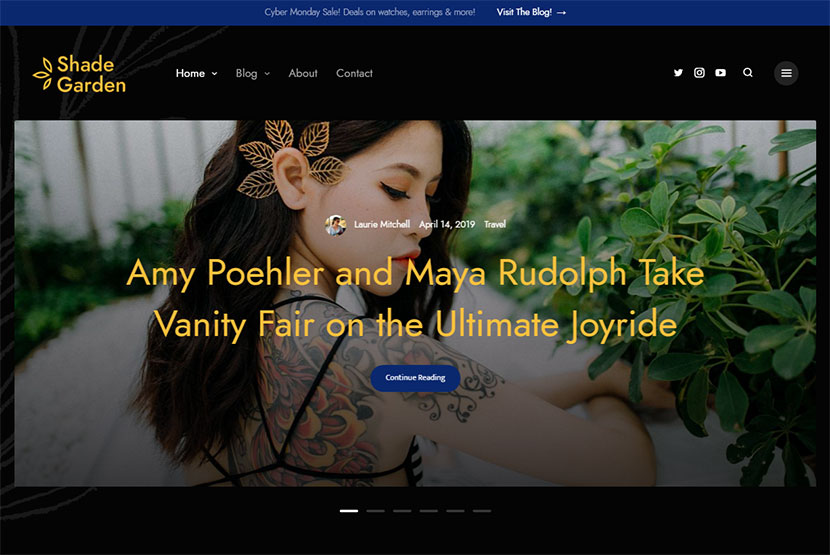Open the YouTube social icon
Screen dimensions: 830x555
[x=720, y=73]
